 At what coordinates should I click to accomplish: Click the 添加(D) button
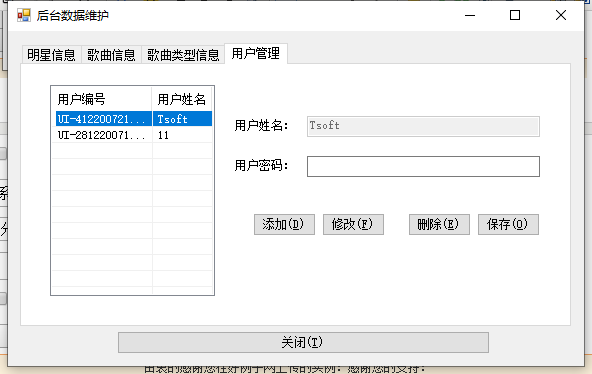pyautogui.click(x=284, y=225)
